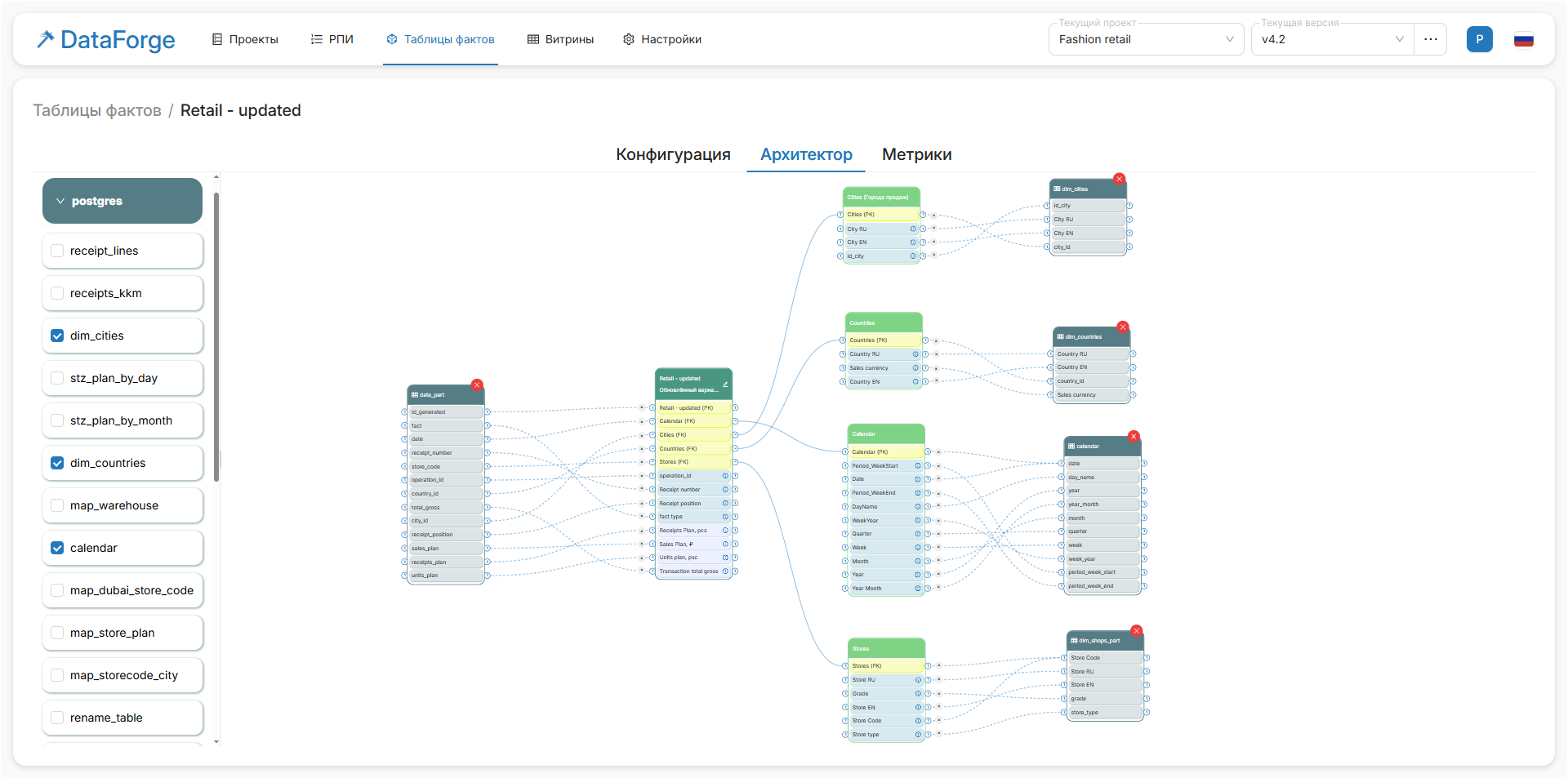Click the DataForge logo

pyautogui.click(x=106, y=39)
